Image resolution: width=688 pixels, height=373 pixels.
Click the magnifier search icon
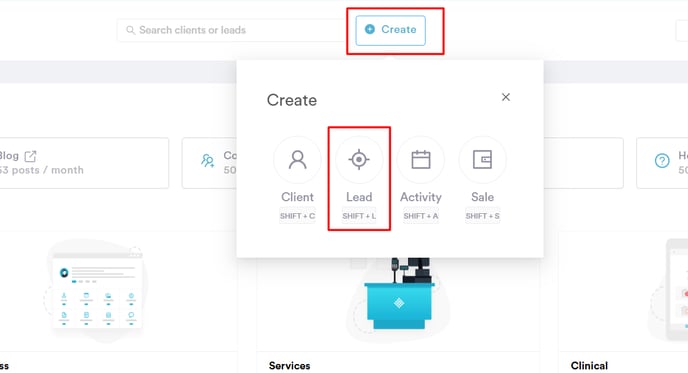pos(130,30)
